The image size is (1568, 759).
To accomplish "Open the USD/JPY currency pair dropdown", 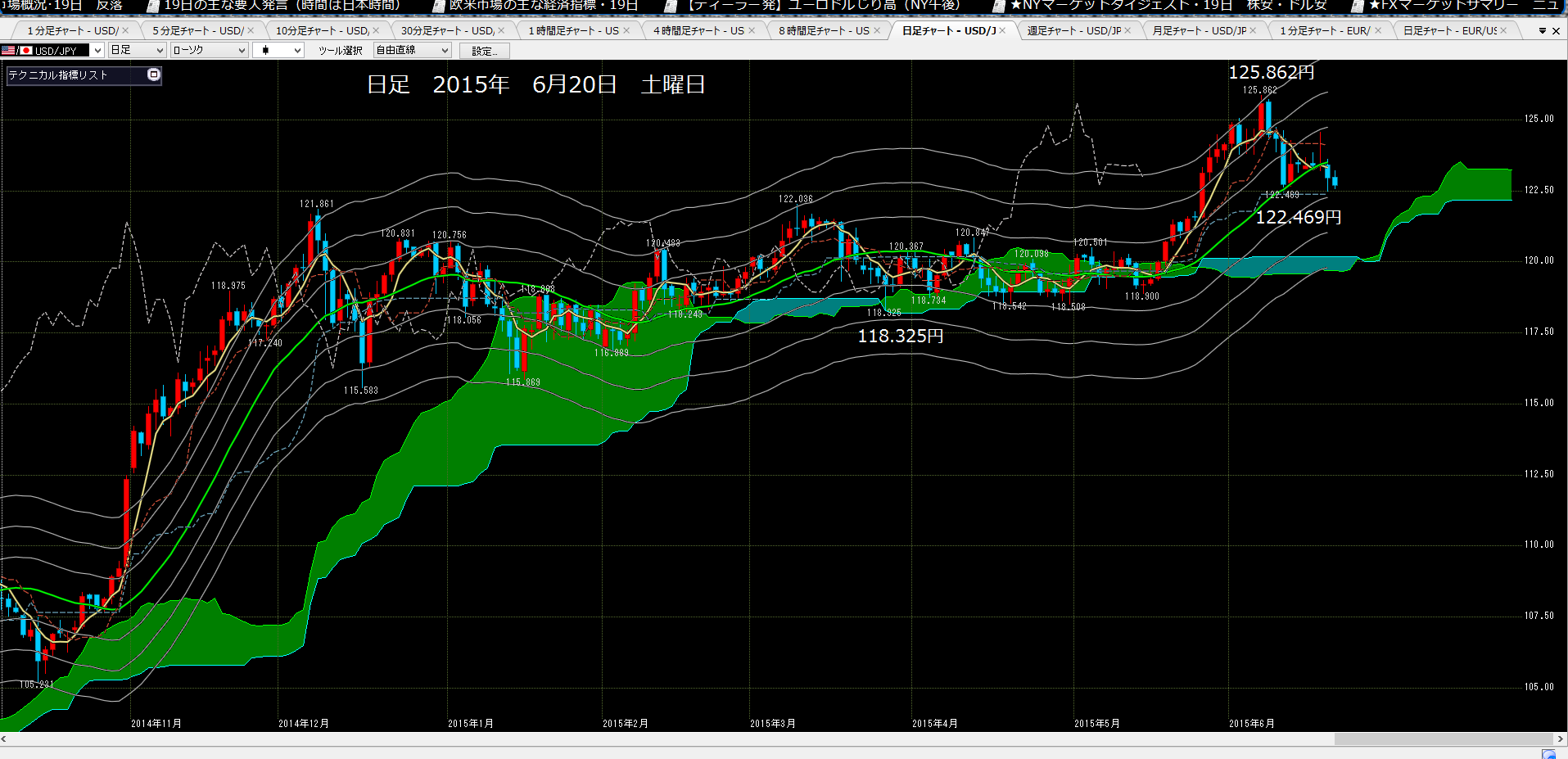I will point(97,51).
